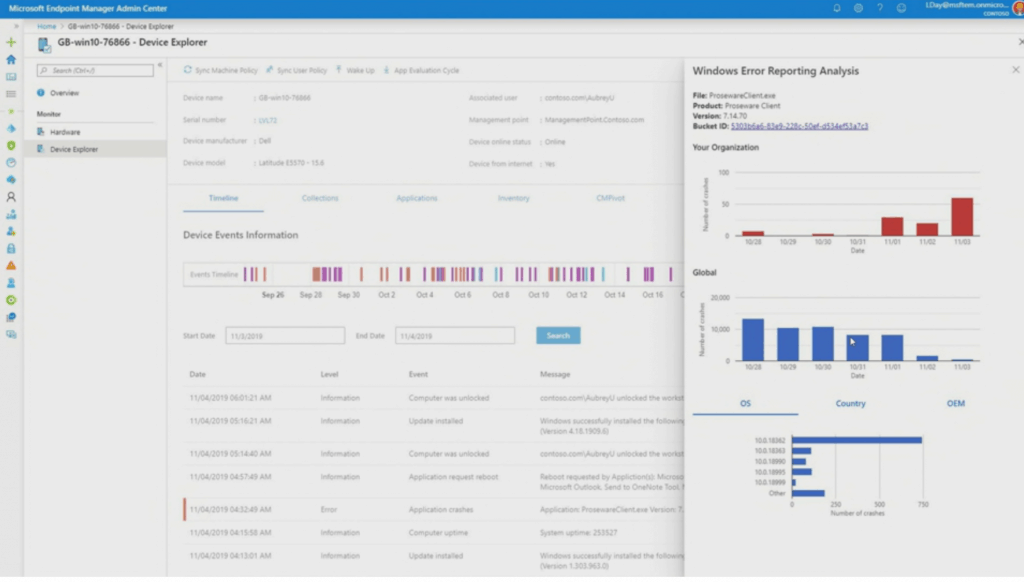This screenshot has height=582, width=1024.
Task: Collapse the blade menu with the double chevron
Action: pyautogui.click(x=160, y=65)
